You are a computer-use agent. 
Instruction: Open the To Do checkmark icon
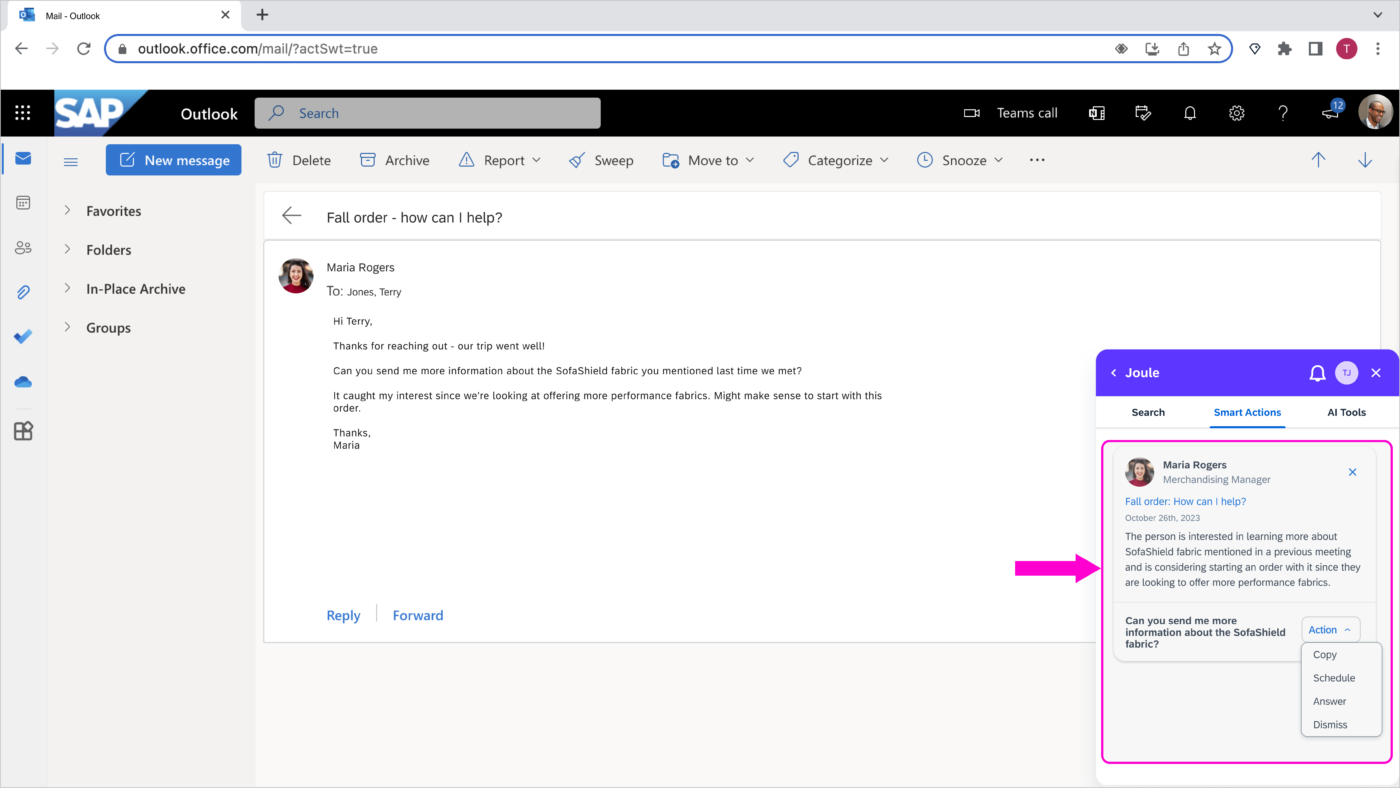23,337
